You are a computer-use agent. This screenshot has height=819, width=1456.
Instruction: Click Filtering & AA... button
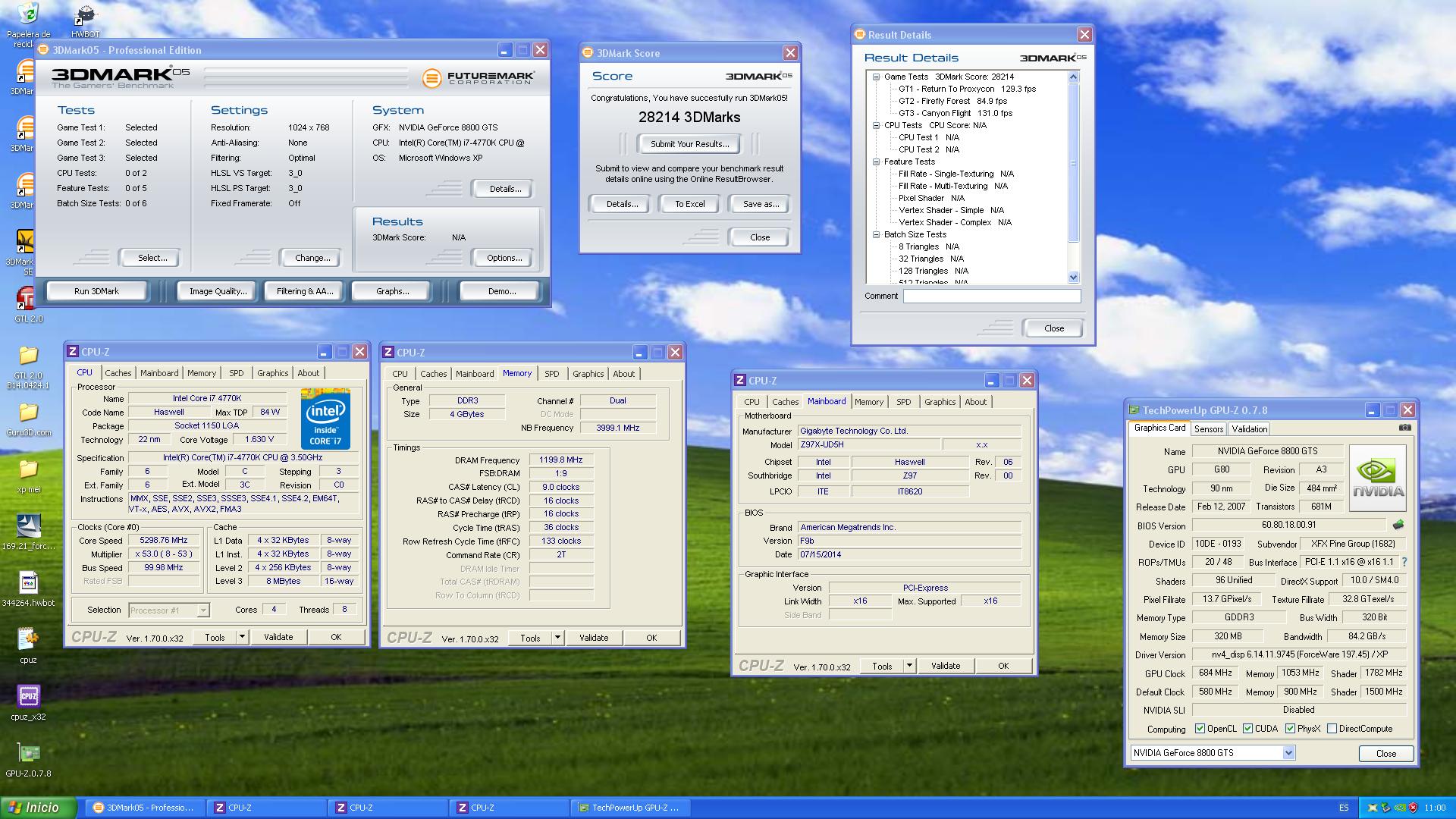tap(304, 291)
